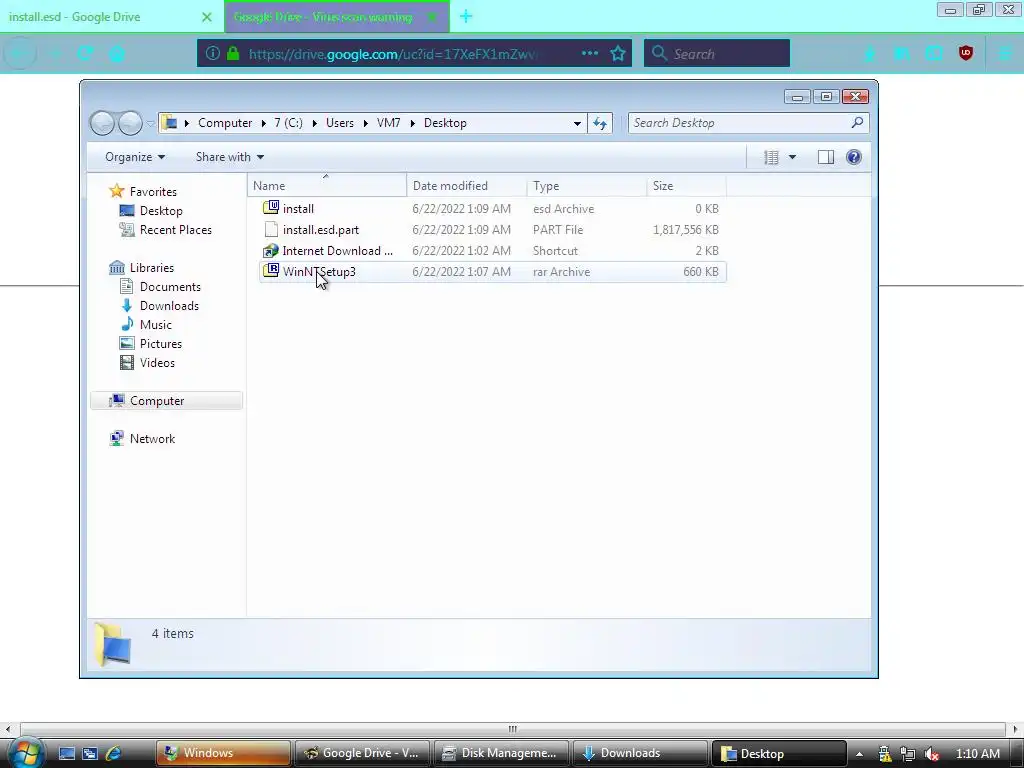Image resolution: width=1024 pixels, height=768 pixels.
Task: Open Pictures library
Action: (161, 343)
